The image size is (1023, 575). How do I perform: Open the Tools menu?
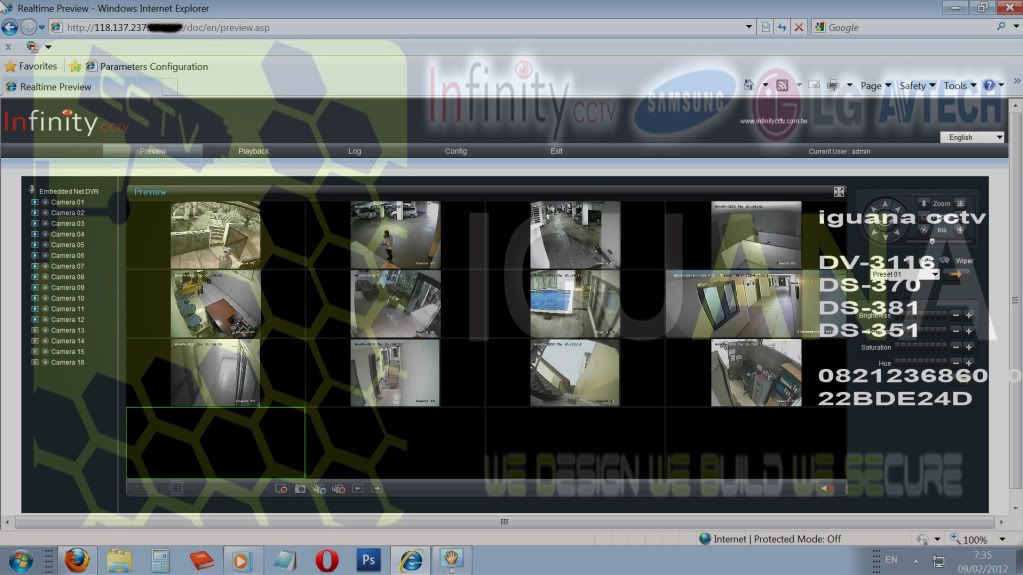[x=959, y=85]
